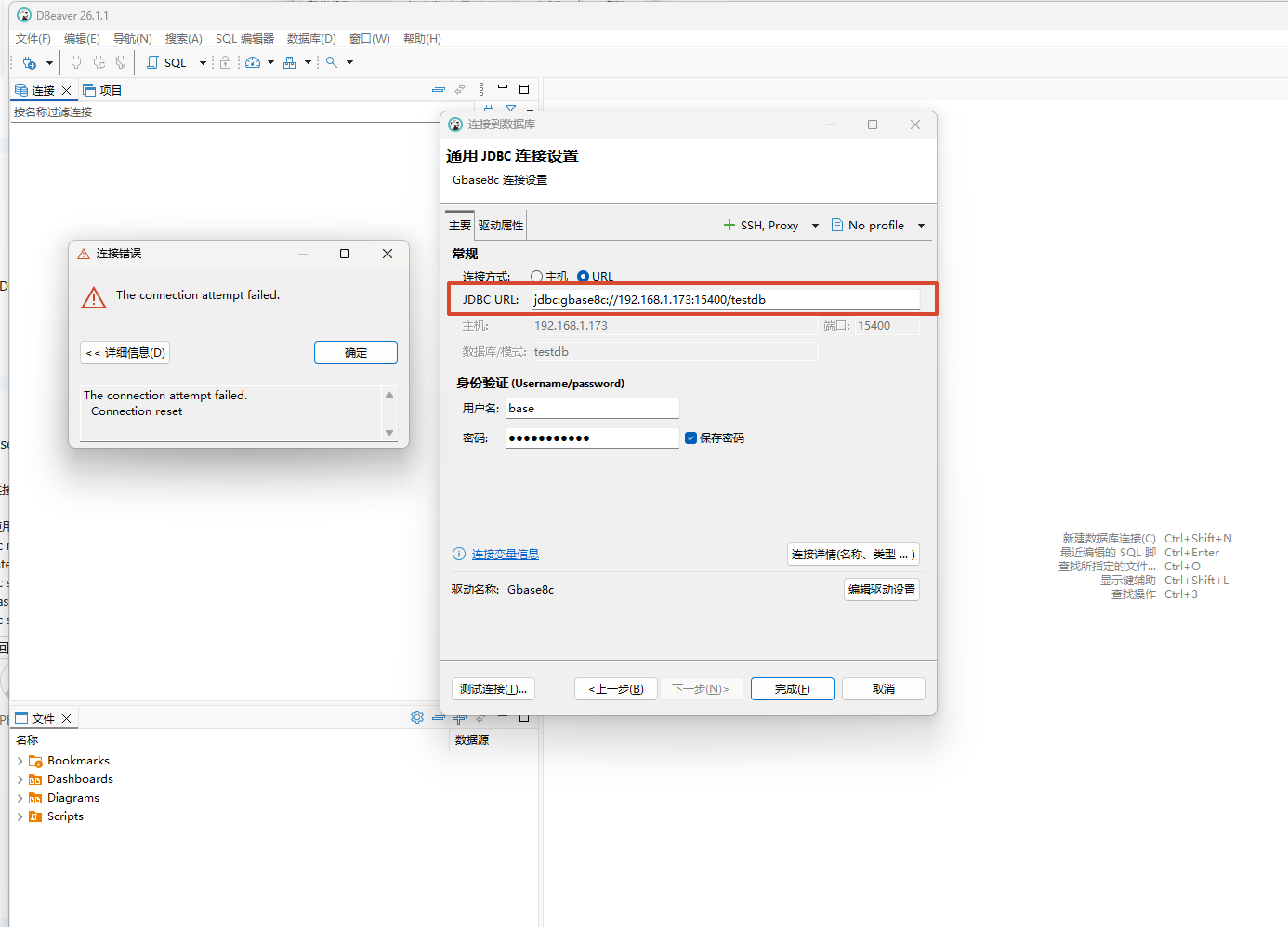The width and height of the screenshot is (1288, 927).
Task: Open the connections panel three-dot view menu
Action: tap(481, 90)
